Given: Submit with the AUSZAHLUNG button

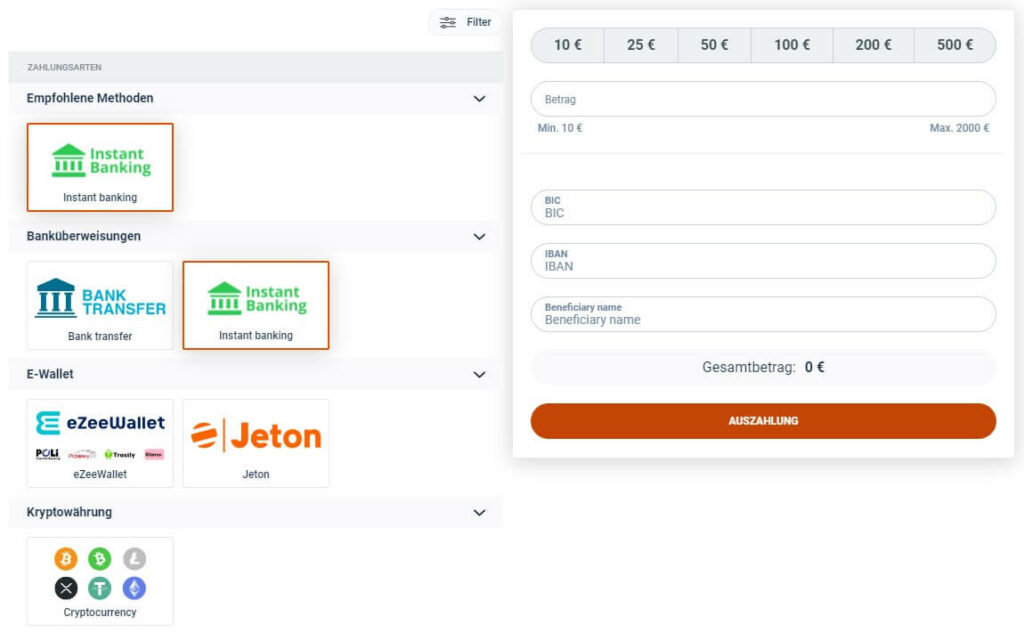Looking at the screenshot, I should point(763,421).
